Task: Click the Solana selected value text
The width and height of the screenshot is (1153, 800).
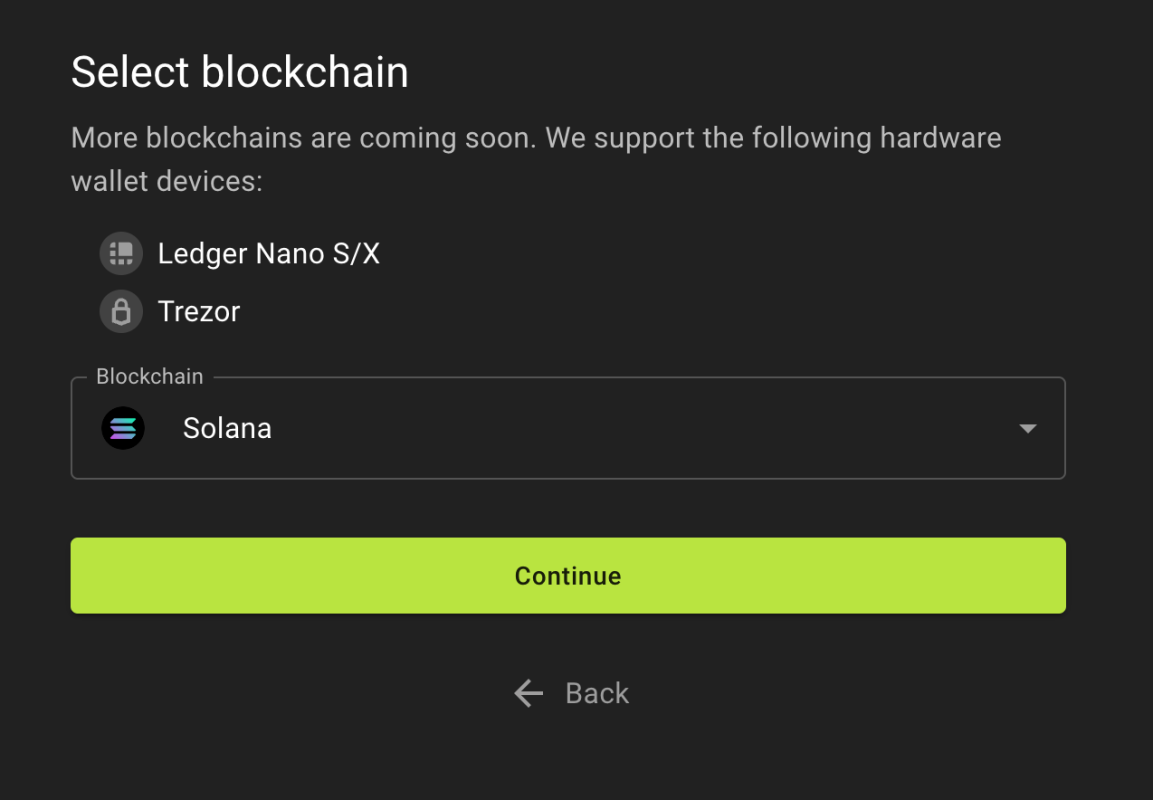Action: (227, 428)
